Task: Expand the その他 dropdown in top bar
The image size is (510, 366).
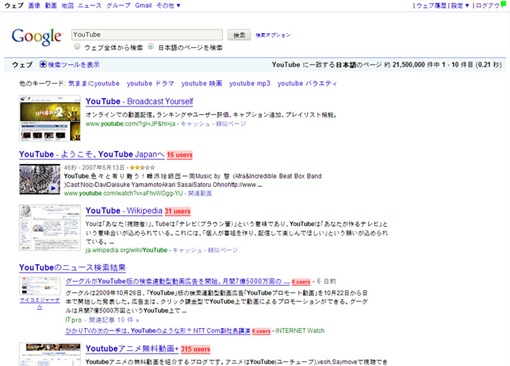Action: click(x=168, y=5)
